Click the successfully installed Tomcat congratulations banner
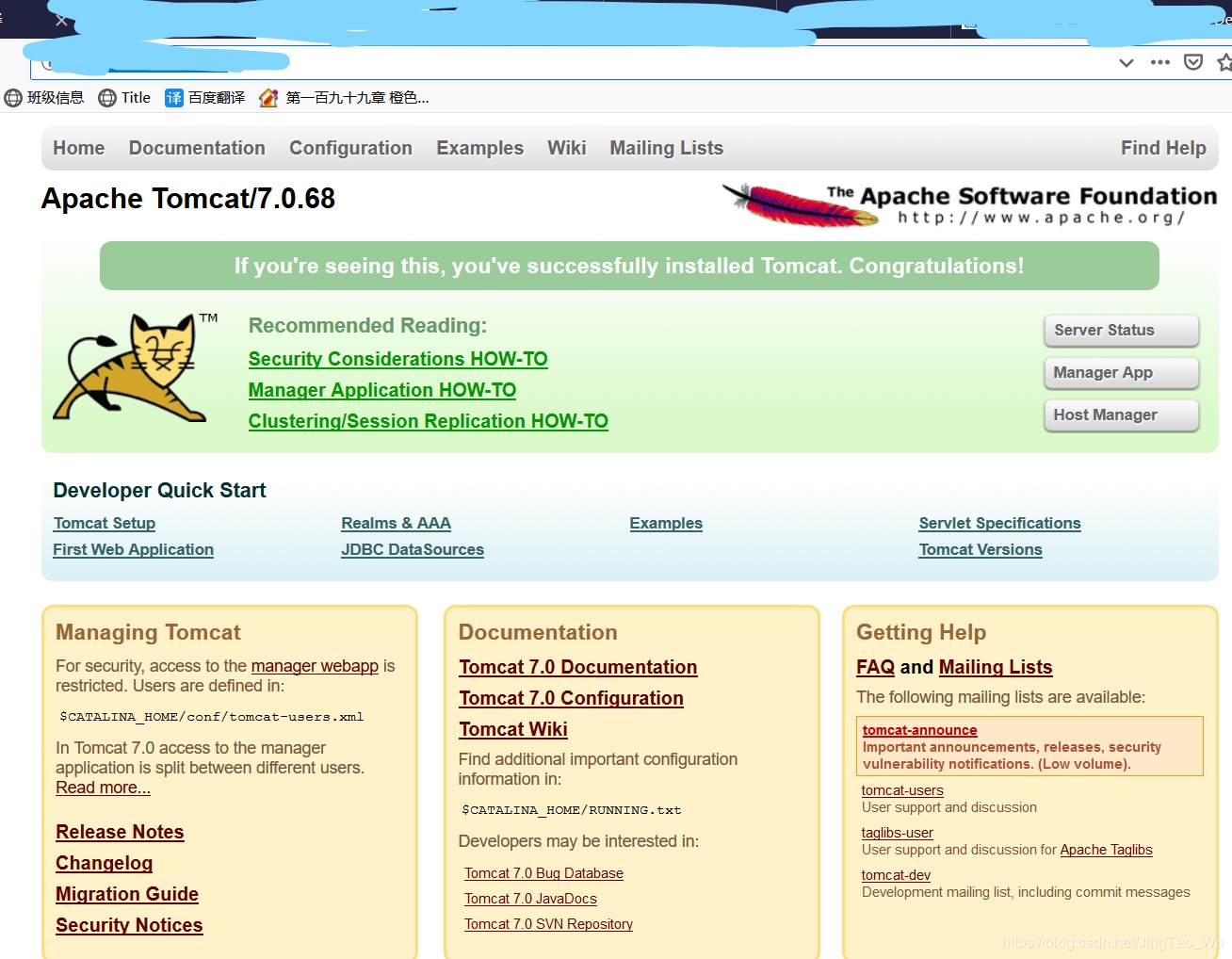 (x=629, y=266)
